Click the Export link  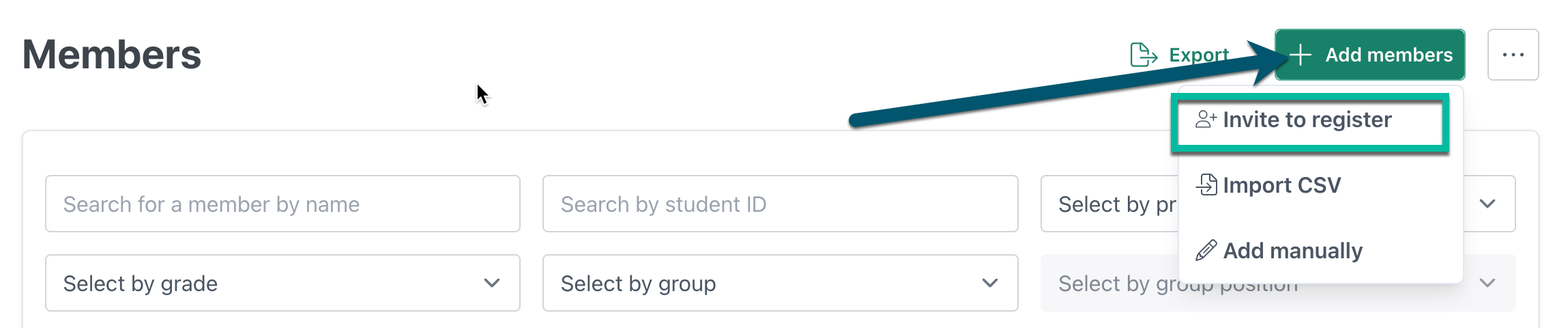pos(1180,55)
